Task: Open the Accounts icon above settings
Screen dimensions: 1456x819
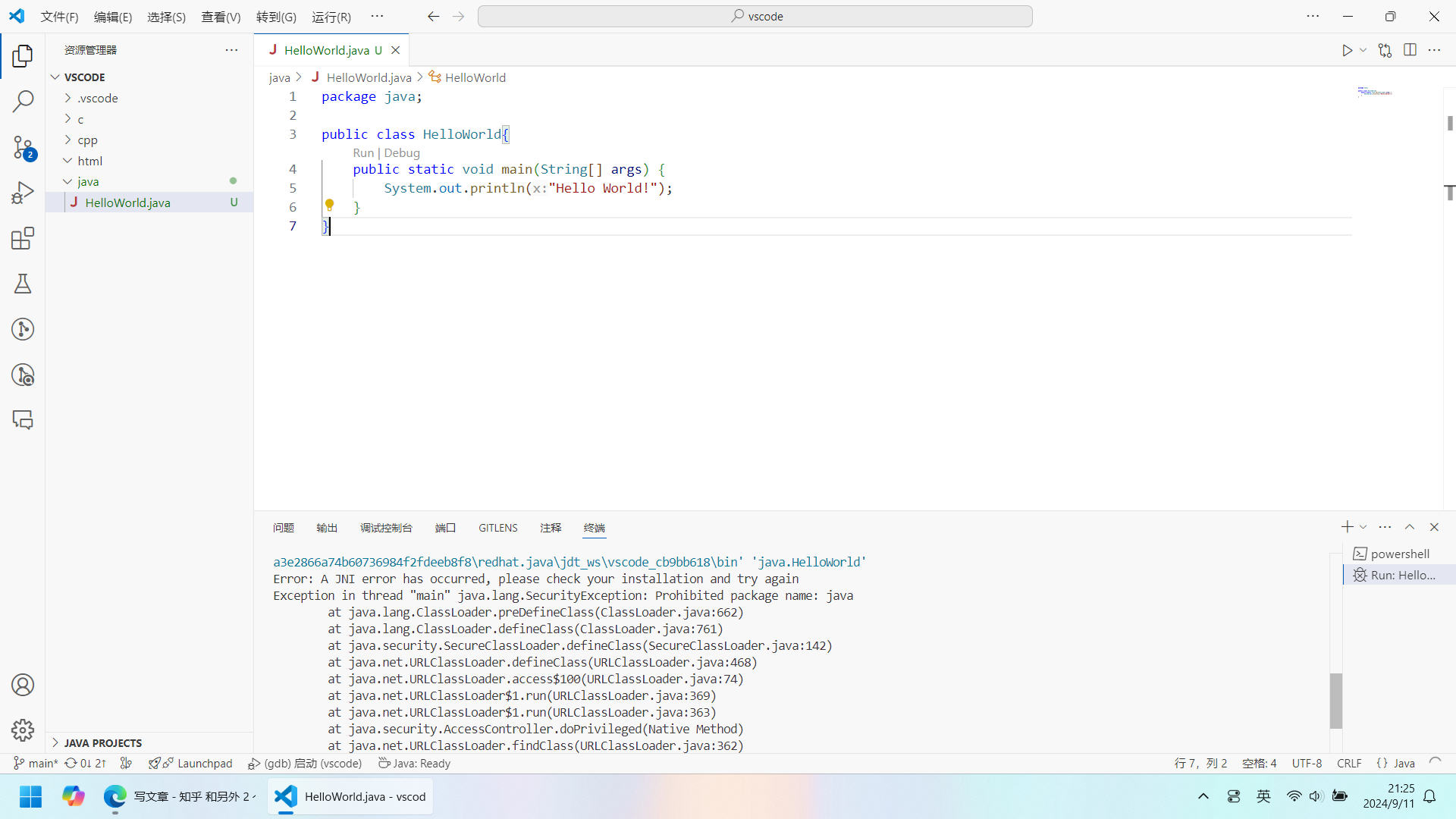Action: [x=23, y=684]
